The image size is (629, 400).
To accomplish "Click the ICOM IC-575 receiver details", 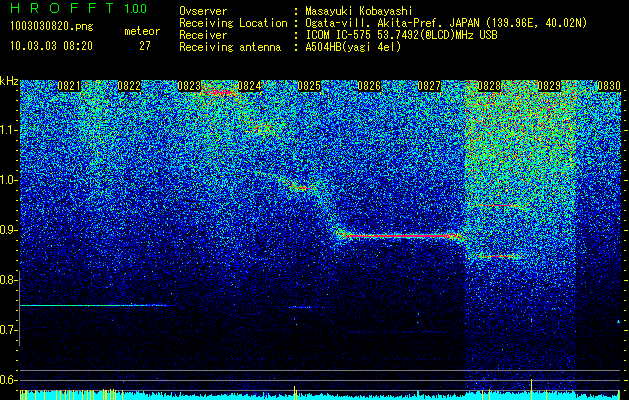I will pyautogui.click(x=401, y=35).
